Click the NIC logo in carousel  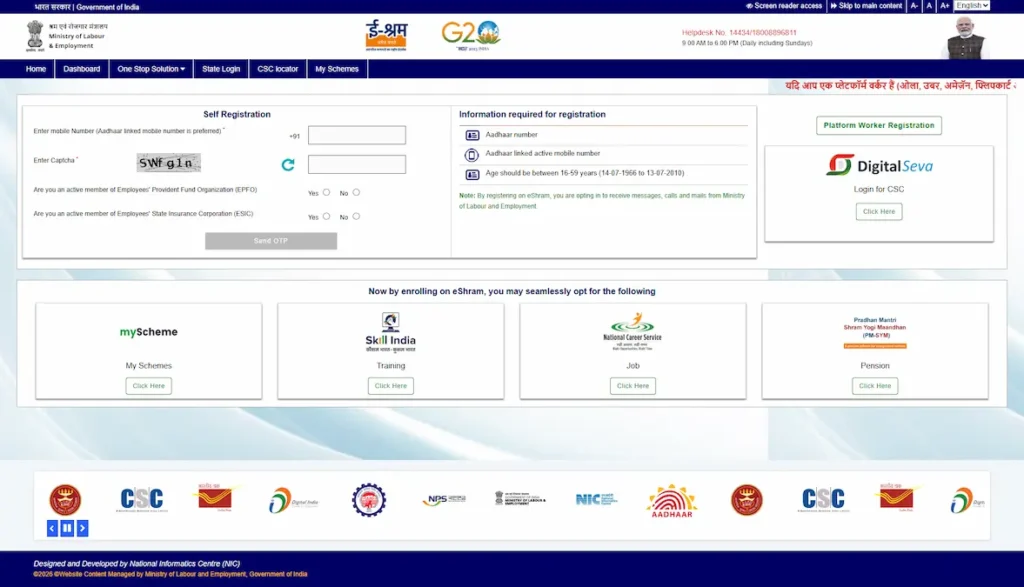[596, 500]
